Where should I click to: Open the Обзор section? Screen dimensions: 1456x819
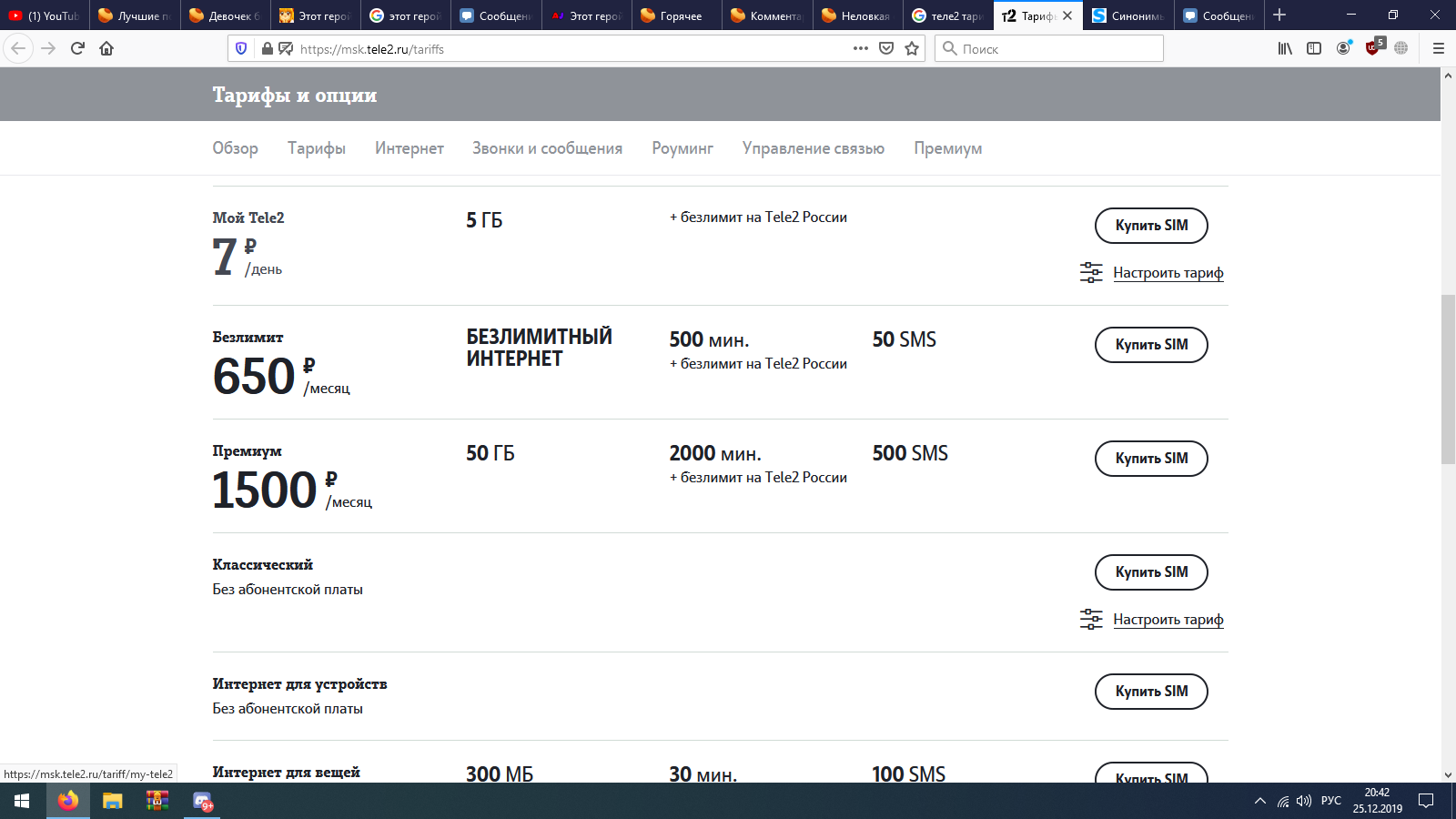[x=235, y=148]
